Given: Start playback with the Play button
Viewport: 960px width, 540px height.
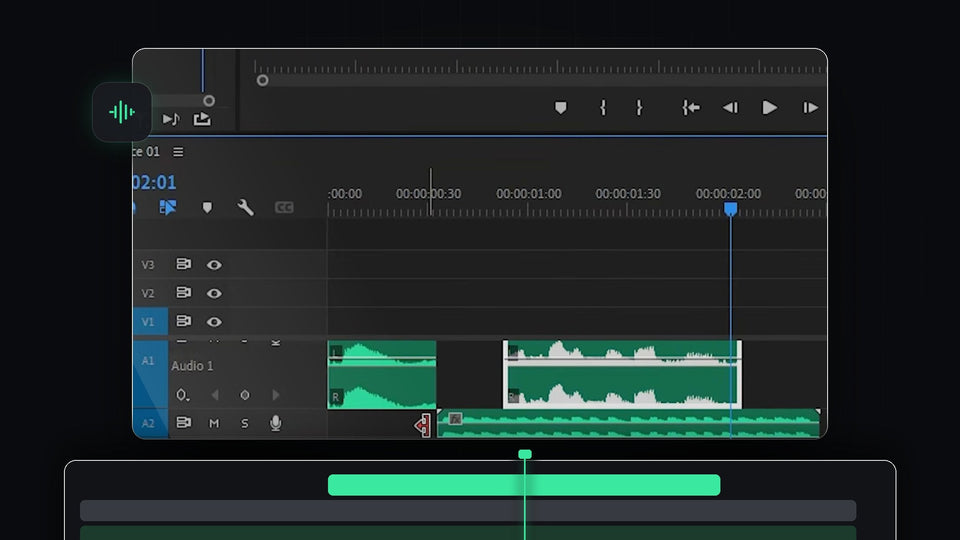Looking at the screenshot, I should point(770,108).
